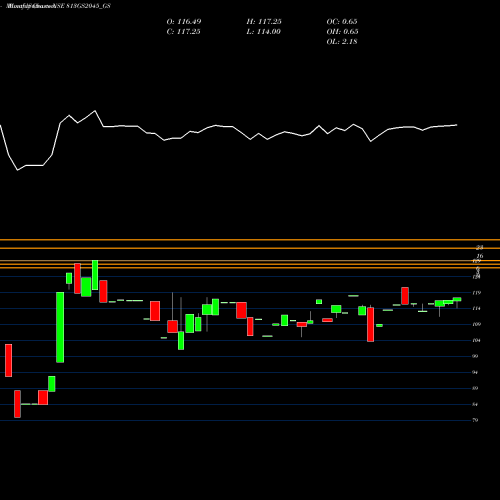This screenshot has height=500, width=500.
Task: Click the OC: 0.65 reading
Action: pos(342,22)
